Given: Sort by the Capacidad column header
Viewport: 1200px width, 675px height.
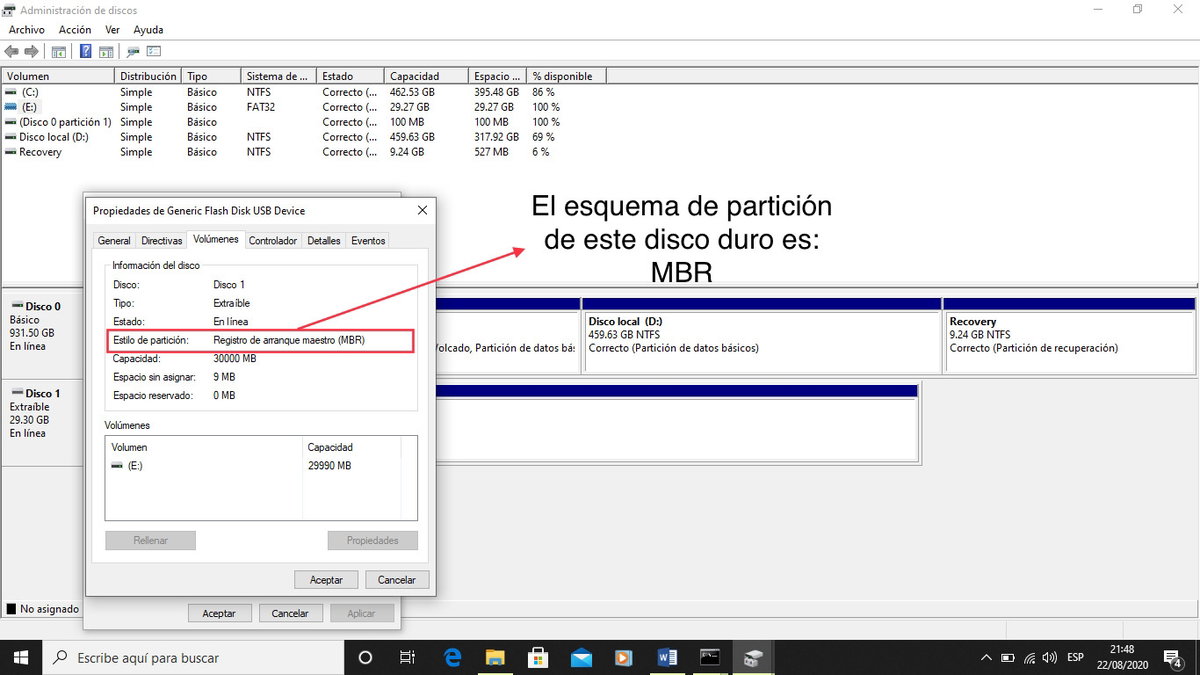Looking at the screenshot, I should point(427,76).
